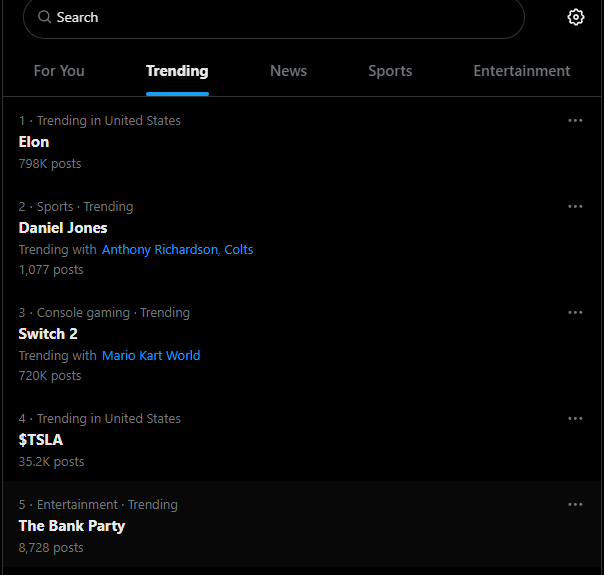Image resolution: width=604 pixels, height=575 pixels.
Task: Click the '2 · Sports · Trending' label
Action: click(x=76, y=207)
